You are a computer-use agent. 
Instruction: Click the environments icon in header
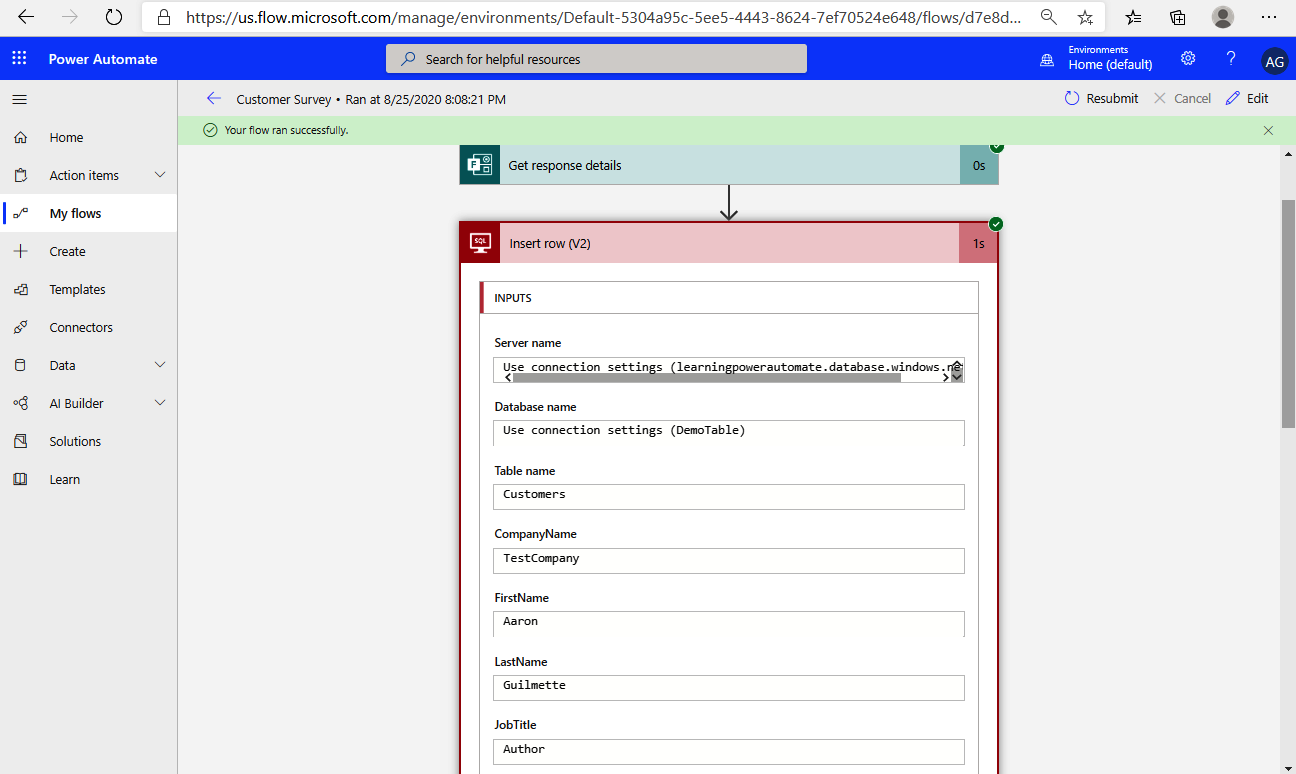coord(1047,60)
